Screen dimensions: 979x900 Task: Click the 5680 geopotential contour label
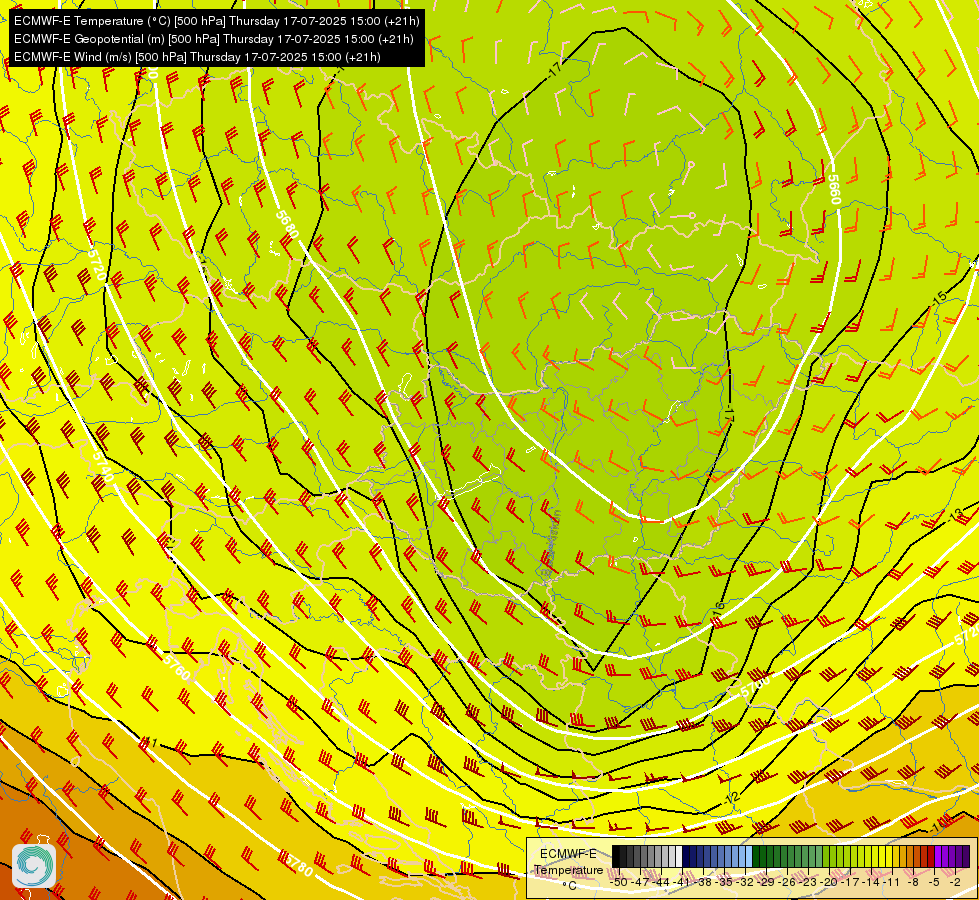click(x=288, y=224)
